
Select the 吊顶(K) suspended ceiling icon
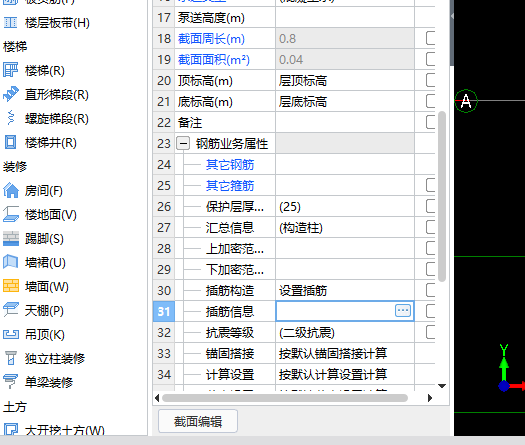(x=11, y=334)
